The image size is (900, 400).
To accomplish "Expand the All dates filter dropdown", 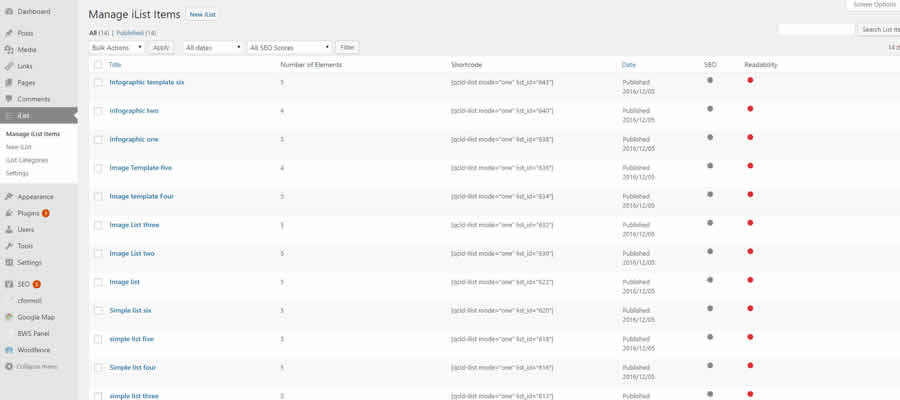I will point(213,47).
